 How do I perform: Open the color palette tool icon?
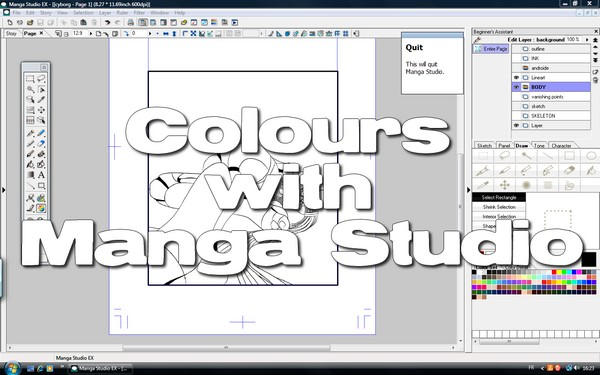pos(41,209)
